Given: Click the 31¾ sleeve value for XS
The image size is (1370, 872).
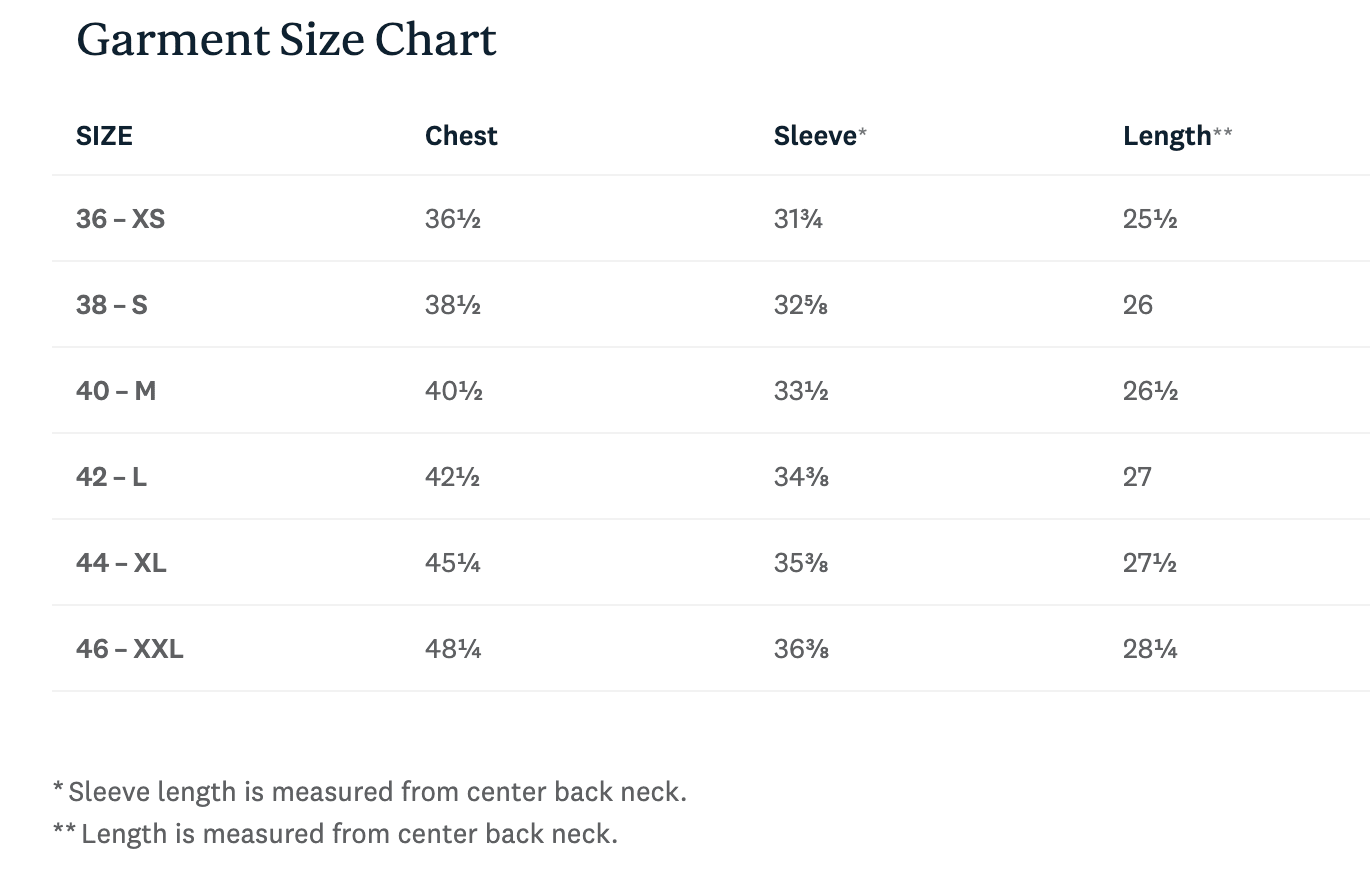Looking at the screenshot, I should point(798,219).
